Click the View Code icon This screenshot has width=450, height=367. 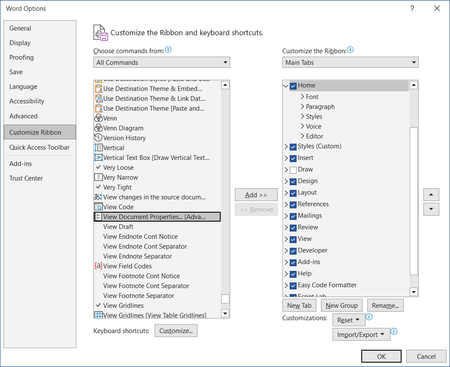[98, 207]
